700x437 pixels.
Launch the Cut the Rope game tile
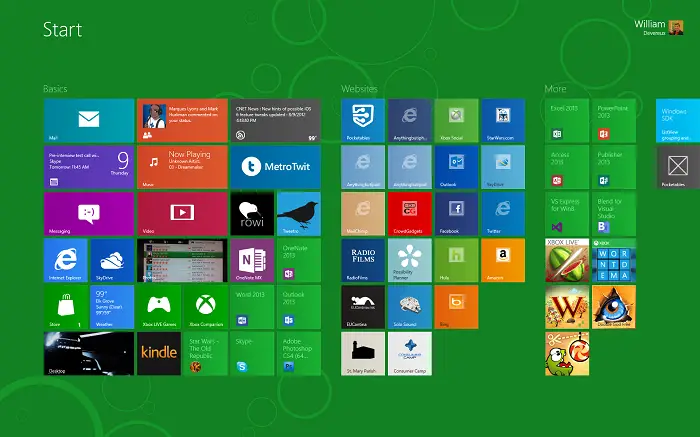[567, 354]
